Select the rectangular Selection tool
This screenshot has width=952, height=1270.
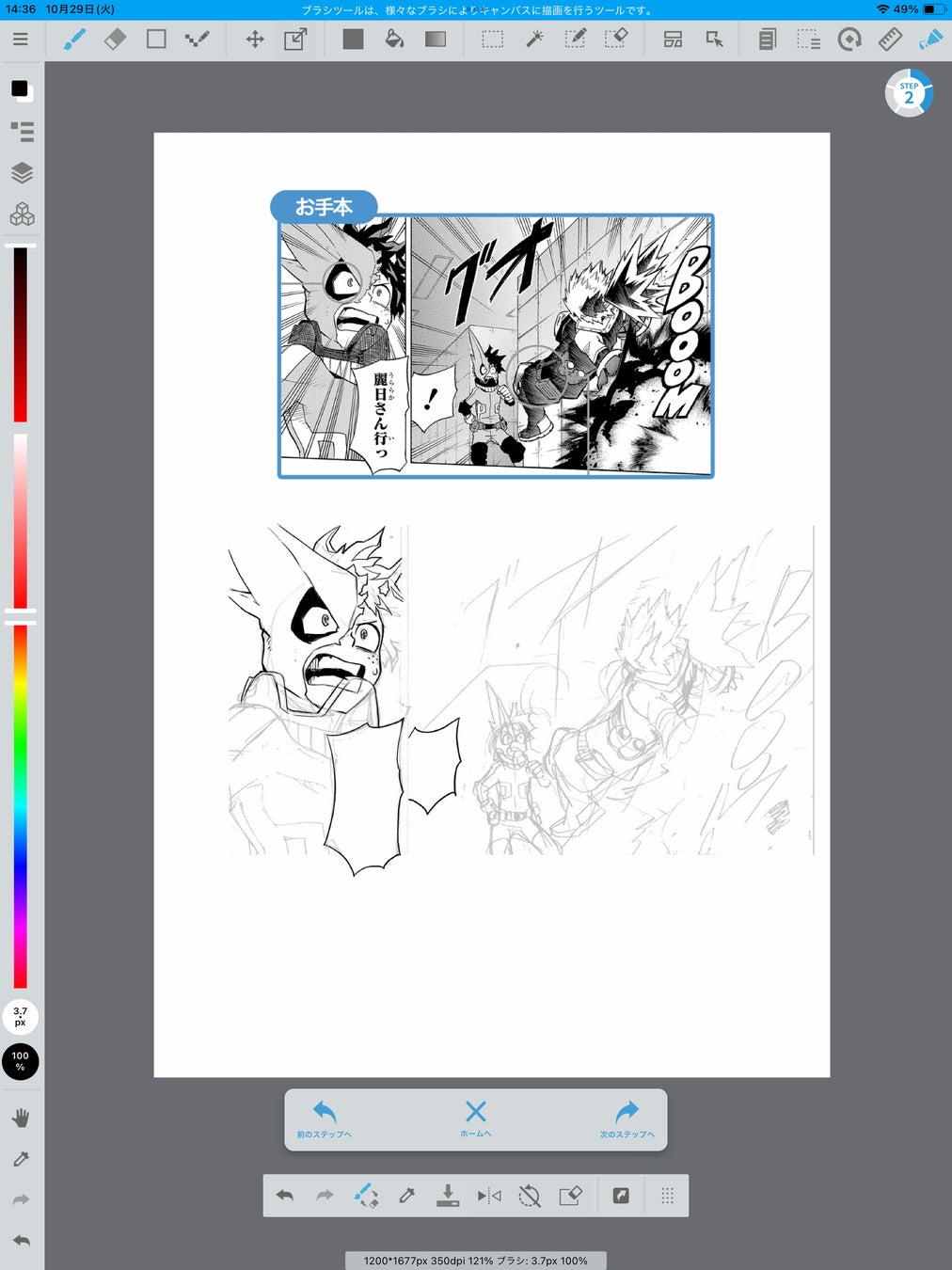tap(493, 40)
